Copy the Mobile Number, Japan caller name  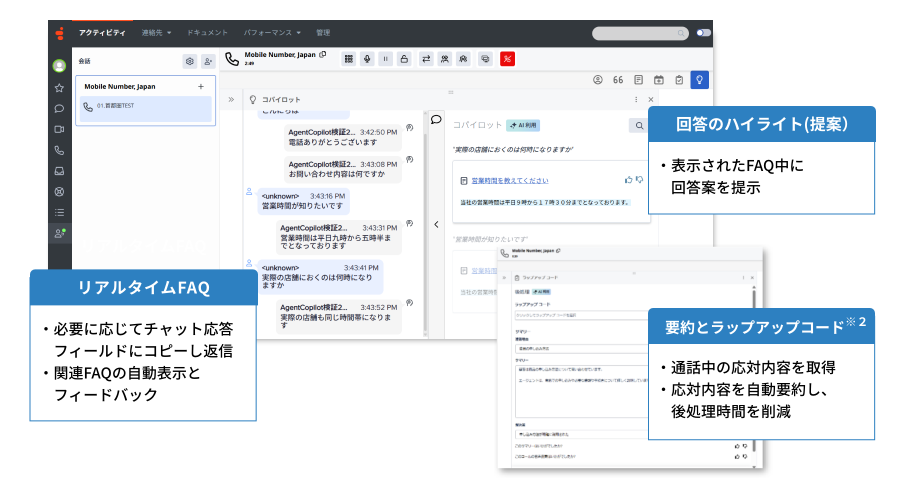pyautogui.click(x=323, y=55)
